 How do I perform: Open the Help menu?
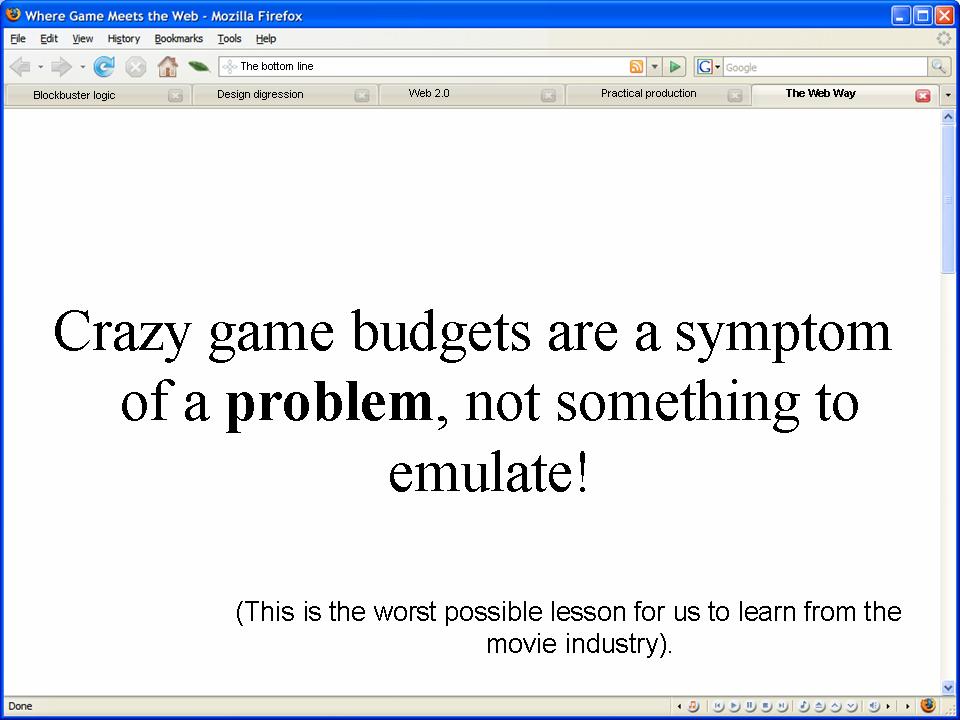(266, 39)
